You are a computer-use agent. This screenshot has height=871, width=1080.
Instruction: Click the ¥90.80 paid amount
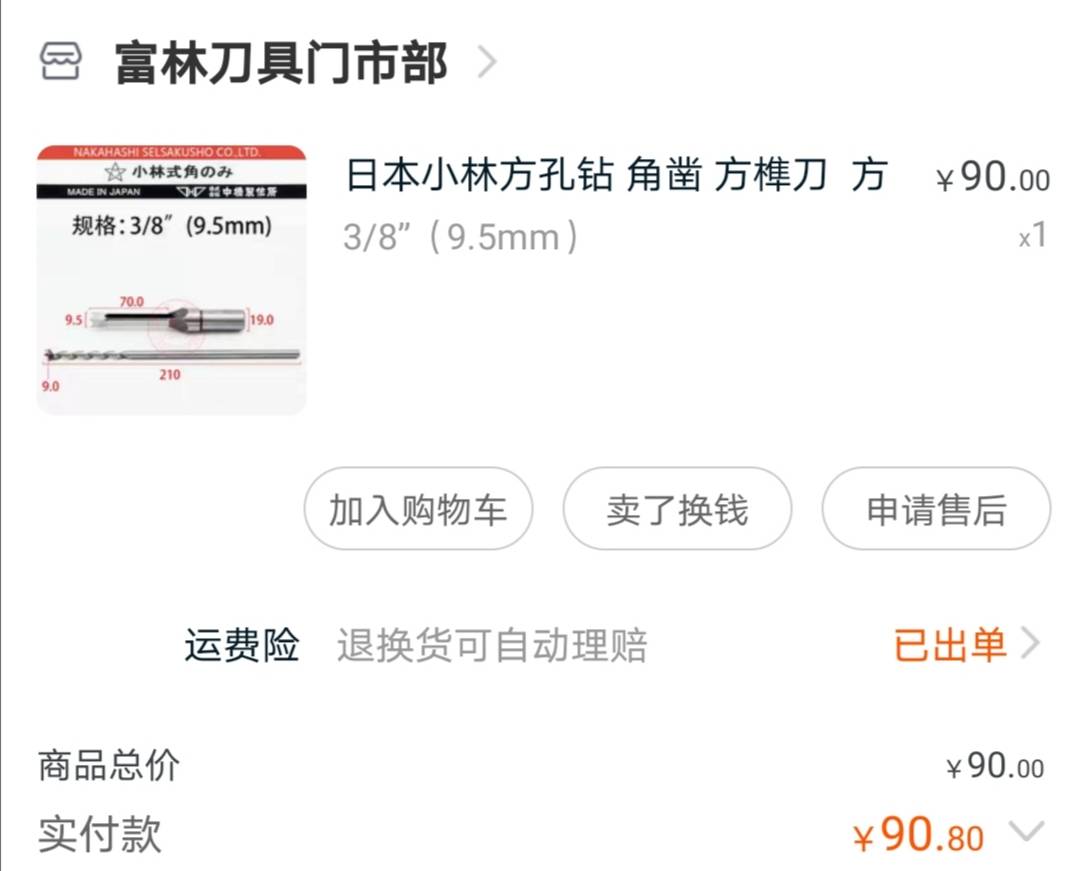[x=918, y=835]
